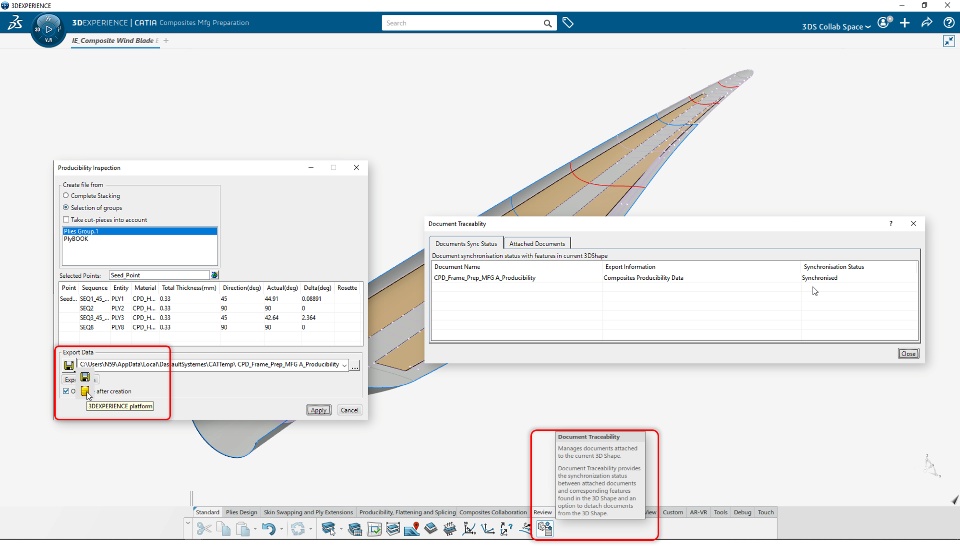Image resolution: width=960 pixels, height=547 pixels.
Task: Expand the action bar chevron at left
Action: [x=188, y=524]
